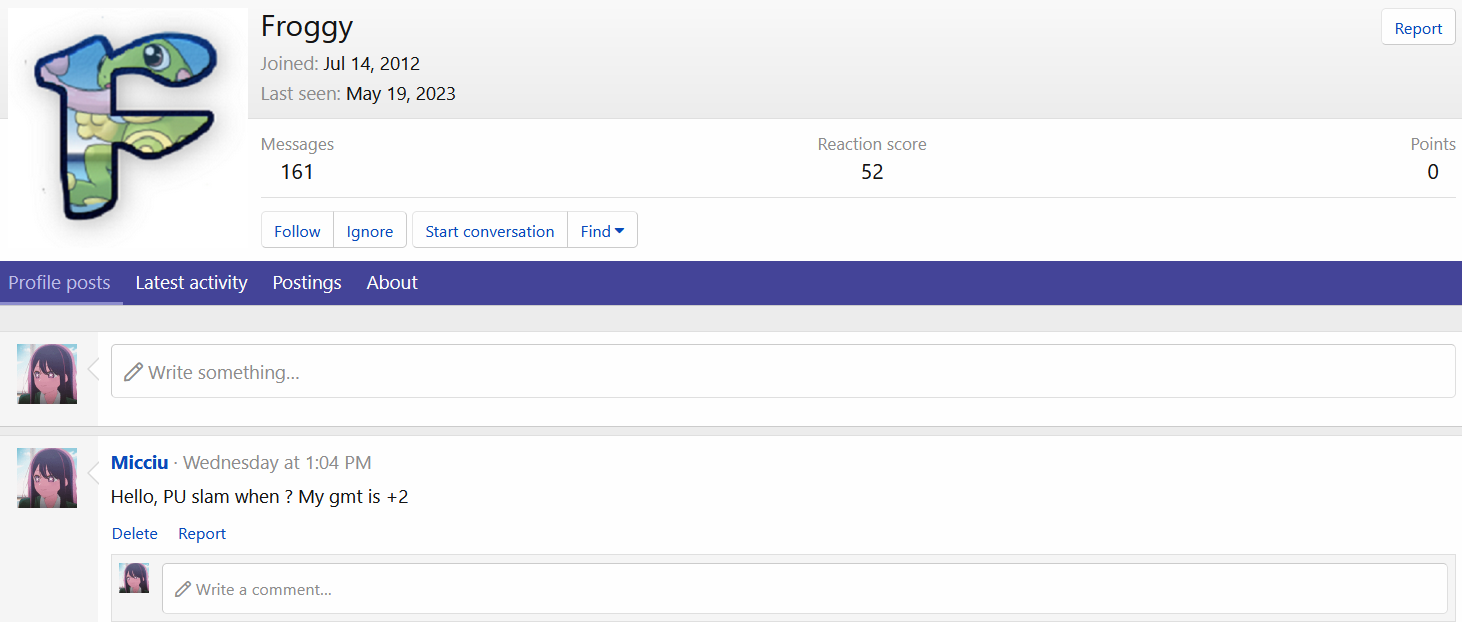This screenshot has width=1462, height=622.
Task: Switch to the About tab
Action: [x=392, y=283]
